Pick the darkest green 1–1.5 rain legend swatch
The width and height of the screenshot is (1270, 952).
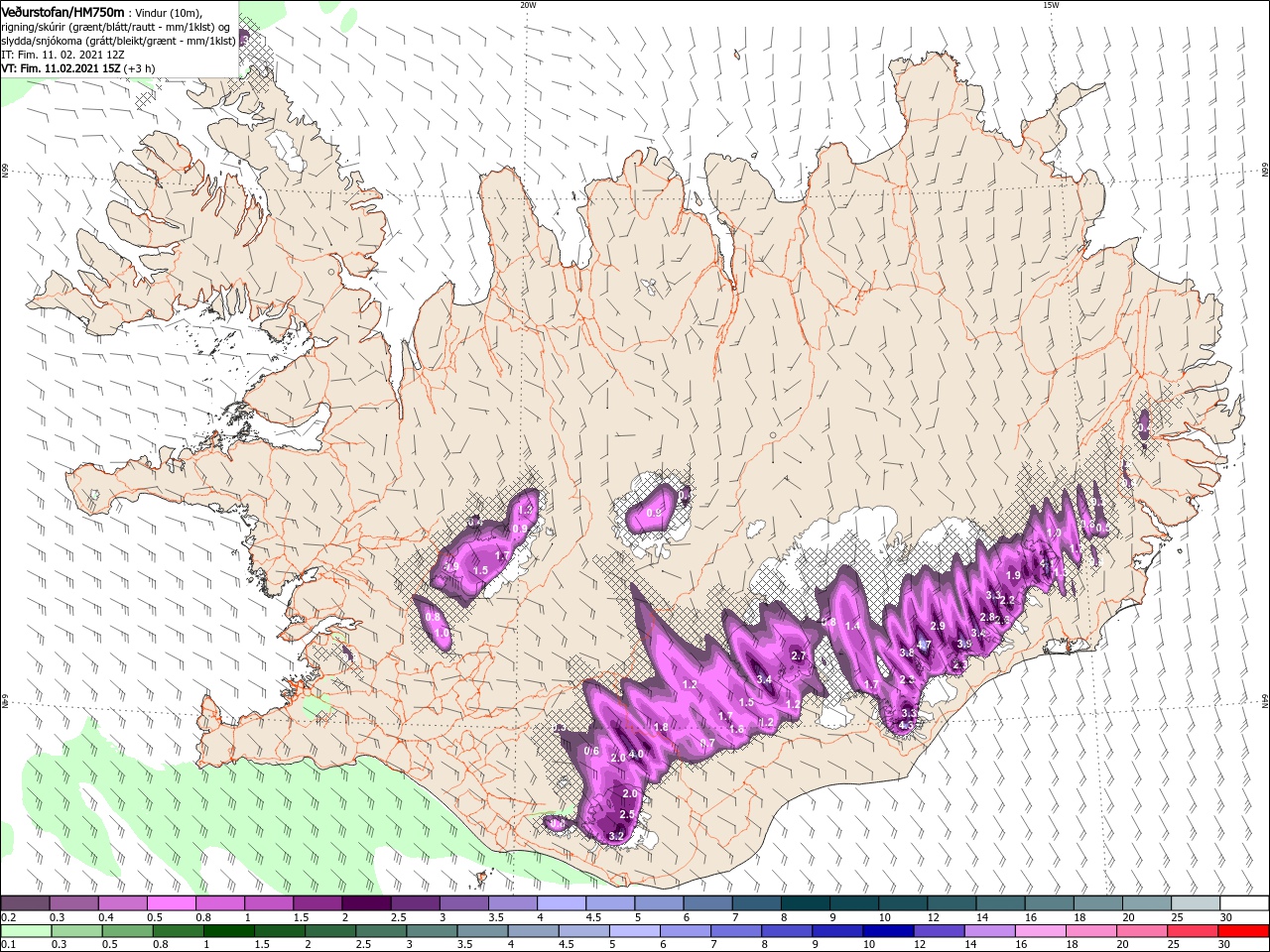point(229,931)
